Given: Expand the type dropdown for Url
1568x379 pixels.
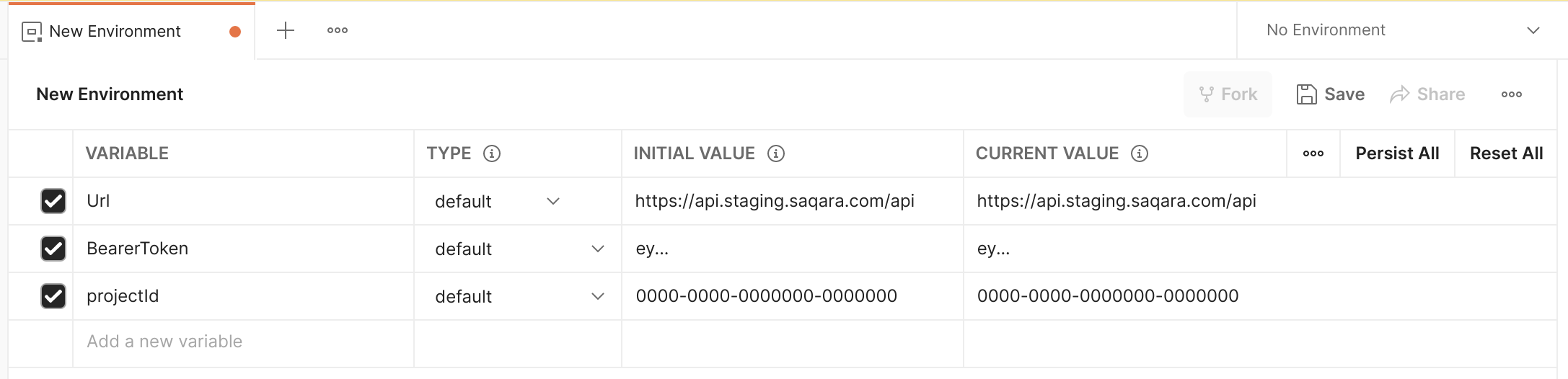Looking at the screenshot, I should (x=553, y=201).
